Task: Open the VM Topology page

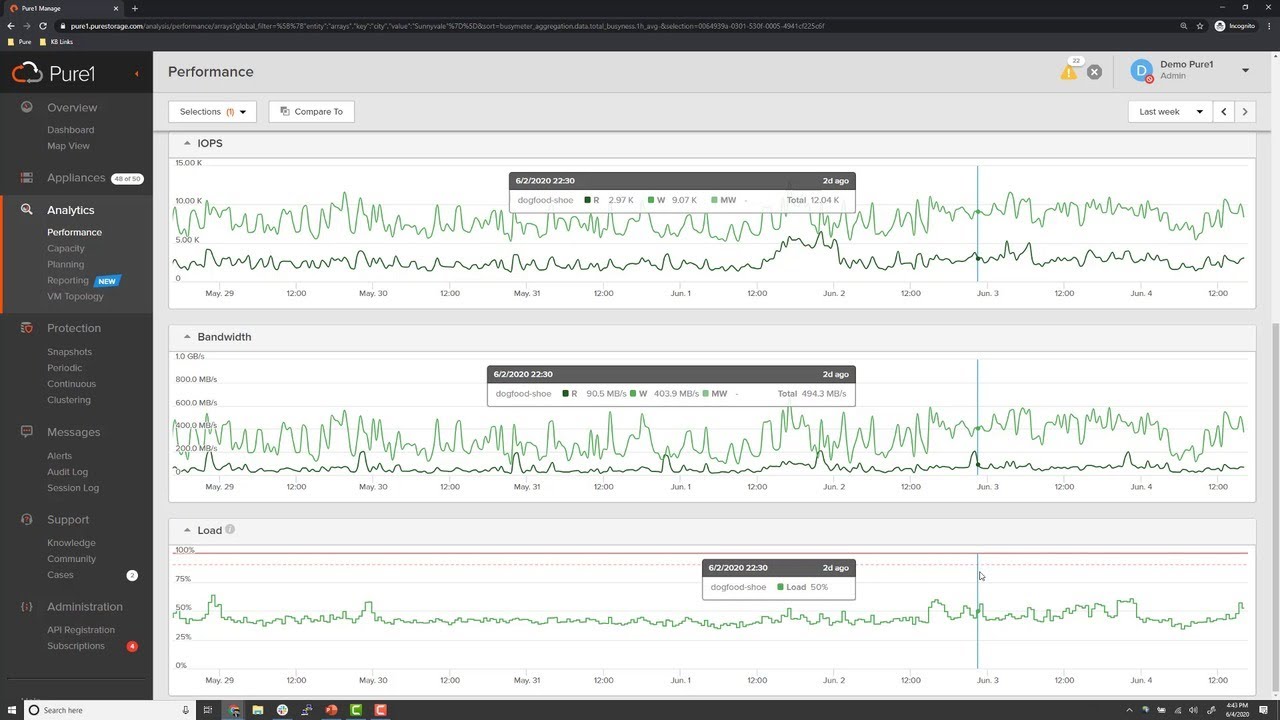Action: tap(75, 296)
